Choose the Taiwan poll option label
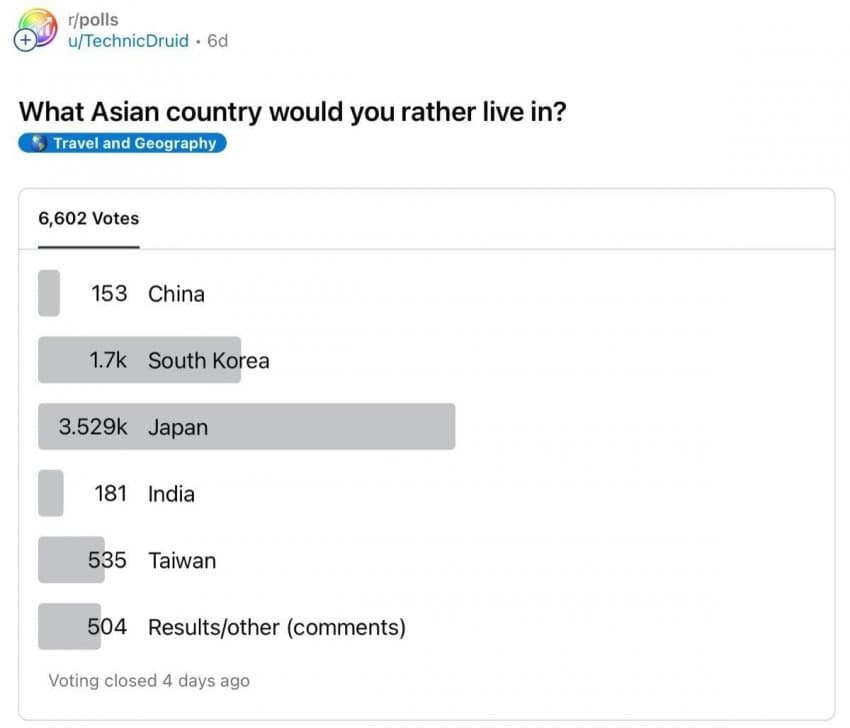850x728 pixels. point(182,561)
